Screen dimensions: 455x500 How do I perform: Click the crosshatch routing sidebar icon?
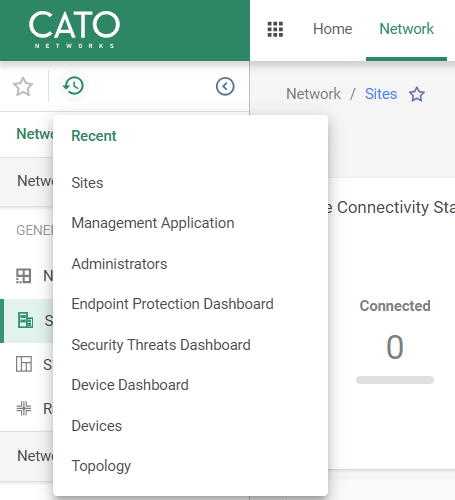click(24, 408)
